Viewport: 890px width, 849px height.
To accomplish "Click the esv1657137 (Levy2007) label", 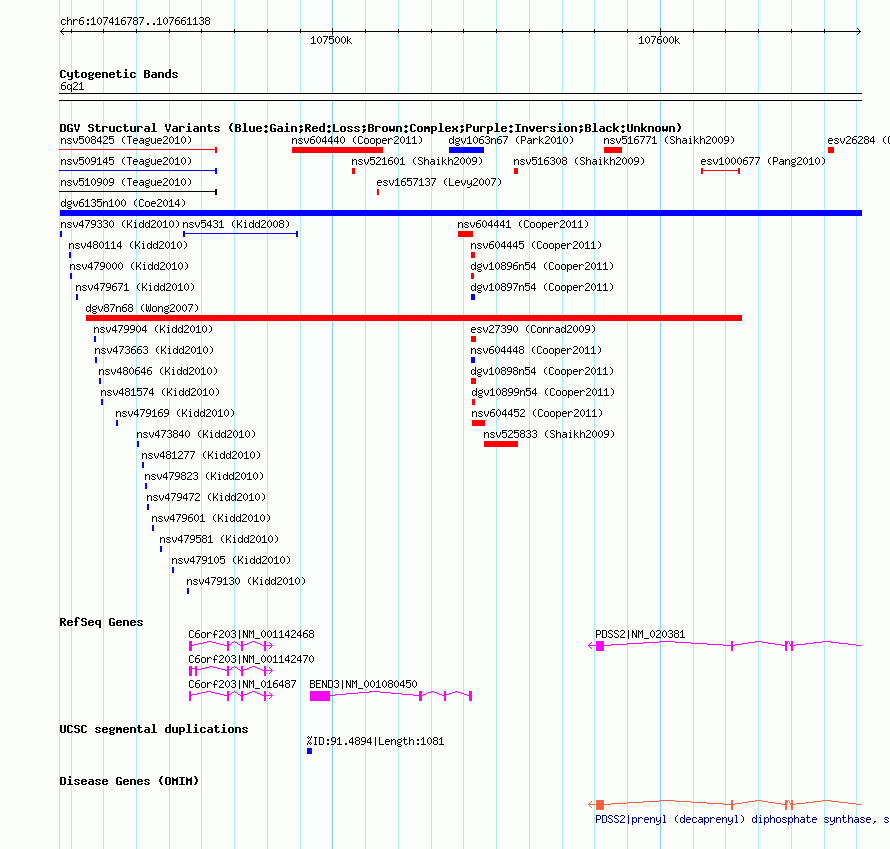I will click(x=439, y=182).
